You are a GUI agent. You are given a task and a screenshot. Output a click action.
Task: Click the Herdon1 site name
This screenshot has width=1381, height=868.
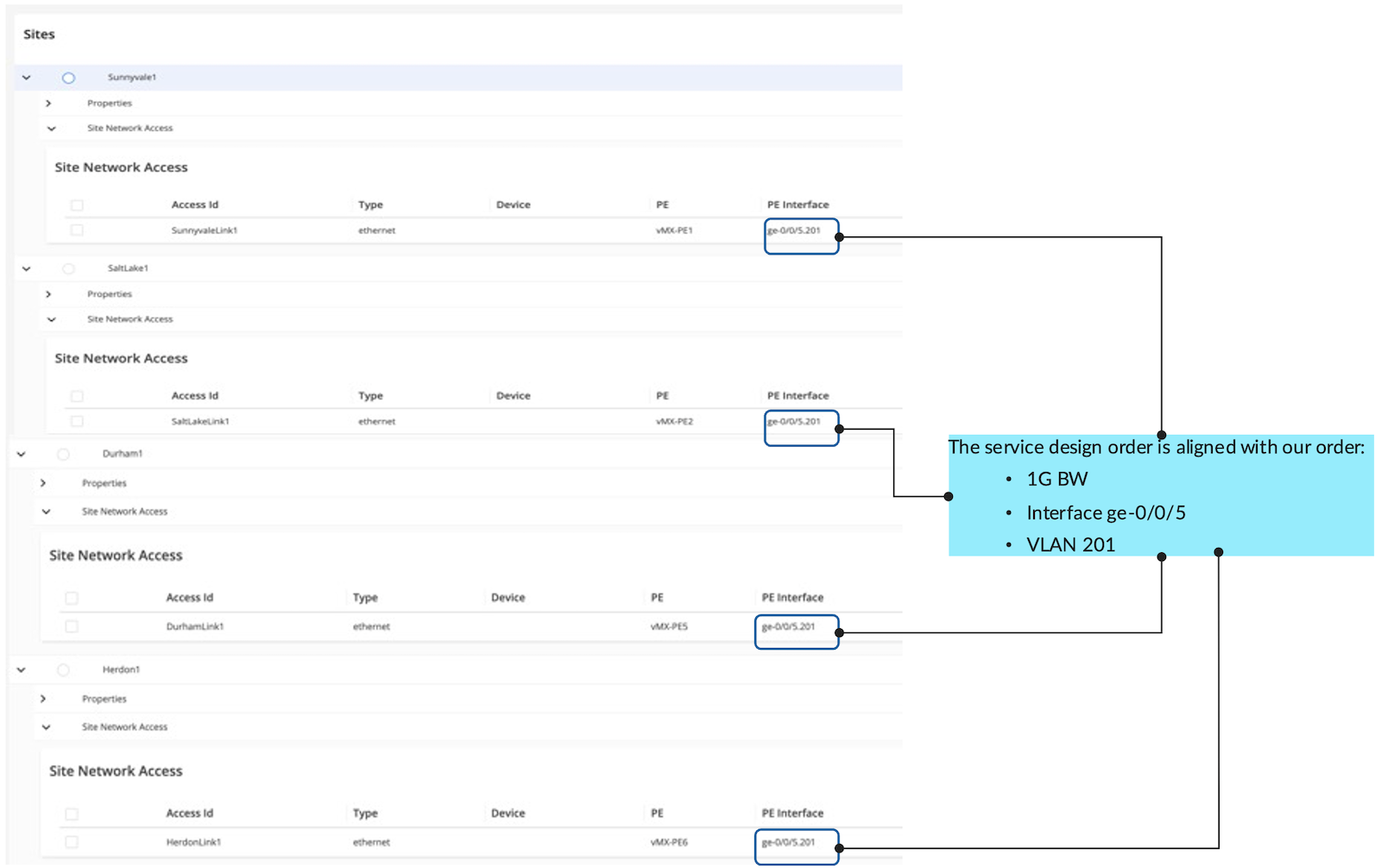[121, 670]
